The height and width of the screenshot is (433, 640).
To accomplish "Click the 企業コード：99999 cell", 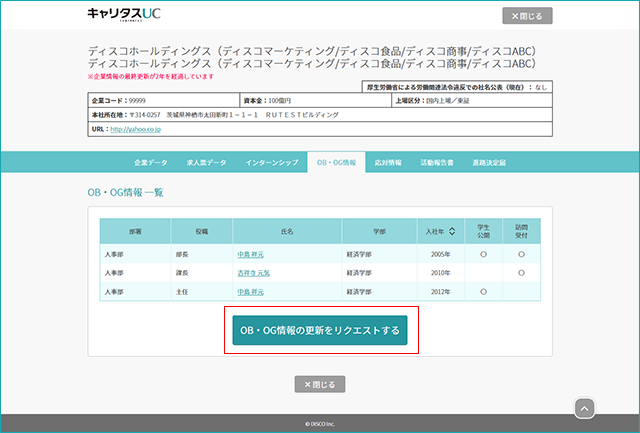I will (x=164, y=100).
